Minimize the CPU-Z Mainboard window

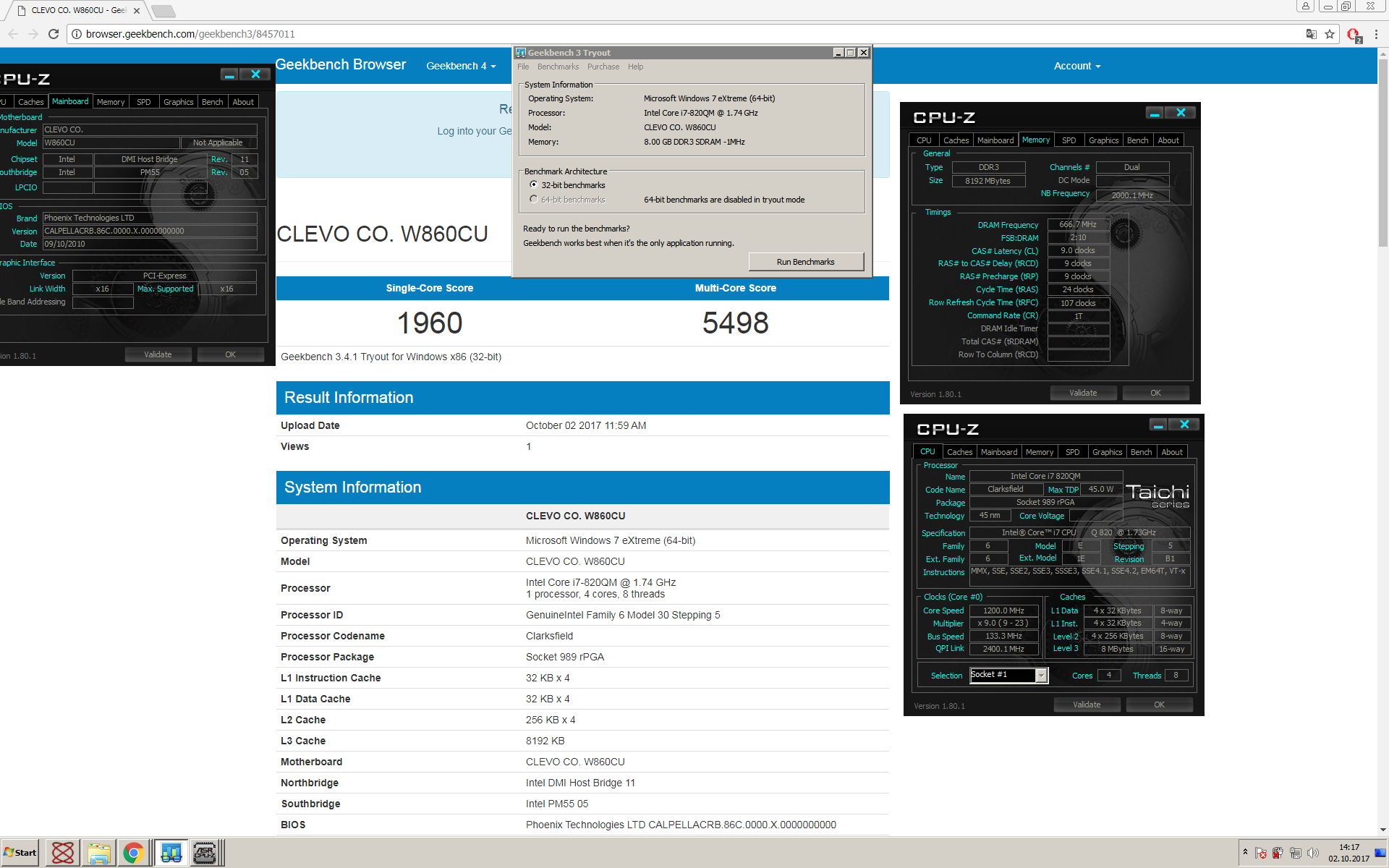[x=229, y=75]
